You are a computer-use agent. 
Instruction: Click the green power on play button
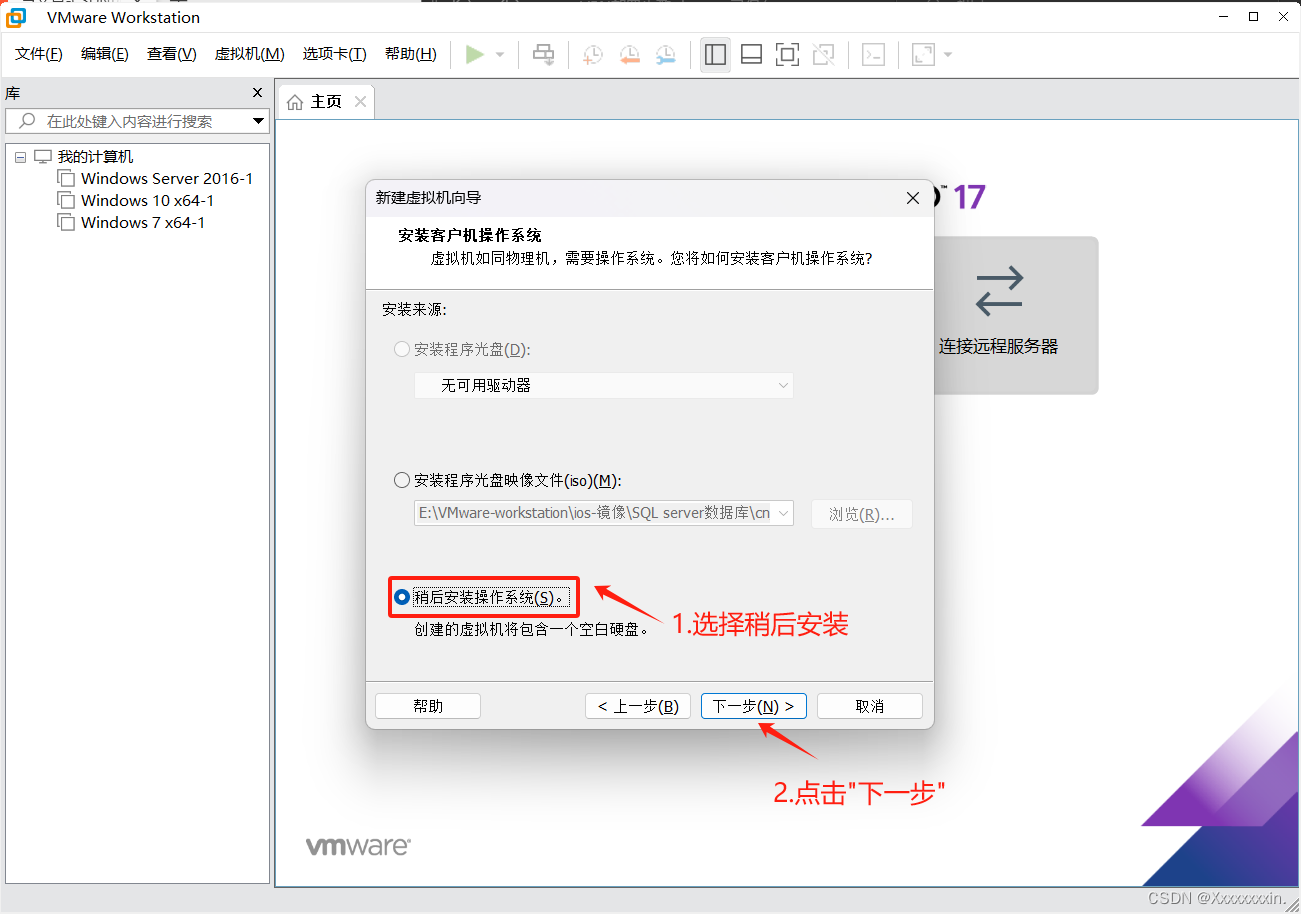click(474, 54)
